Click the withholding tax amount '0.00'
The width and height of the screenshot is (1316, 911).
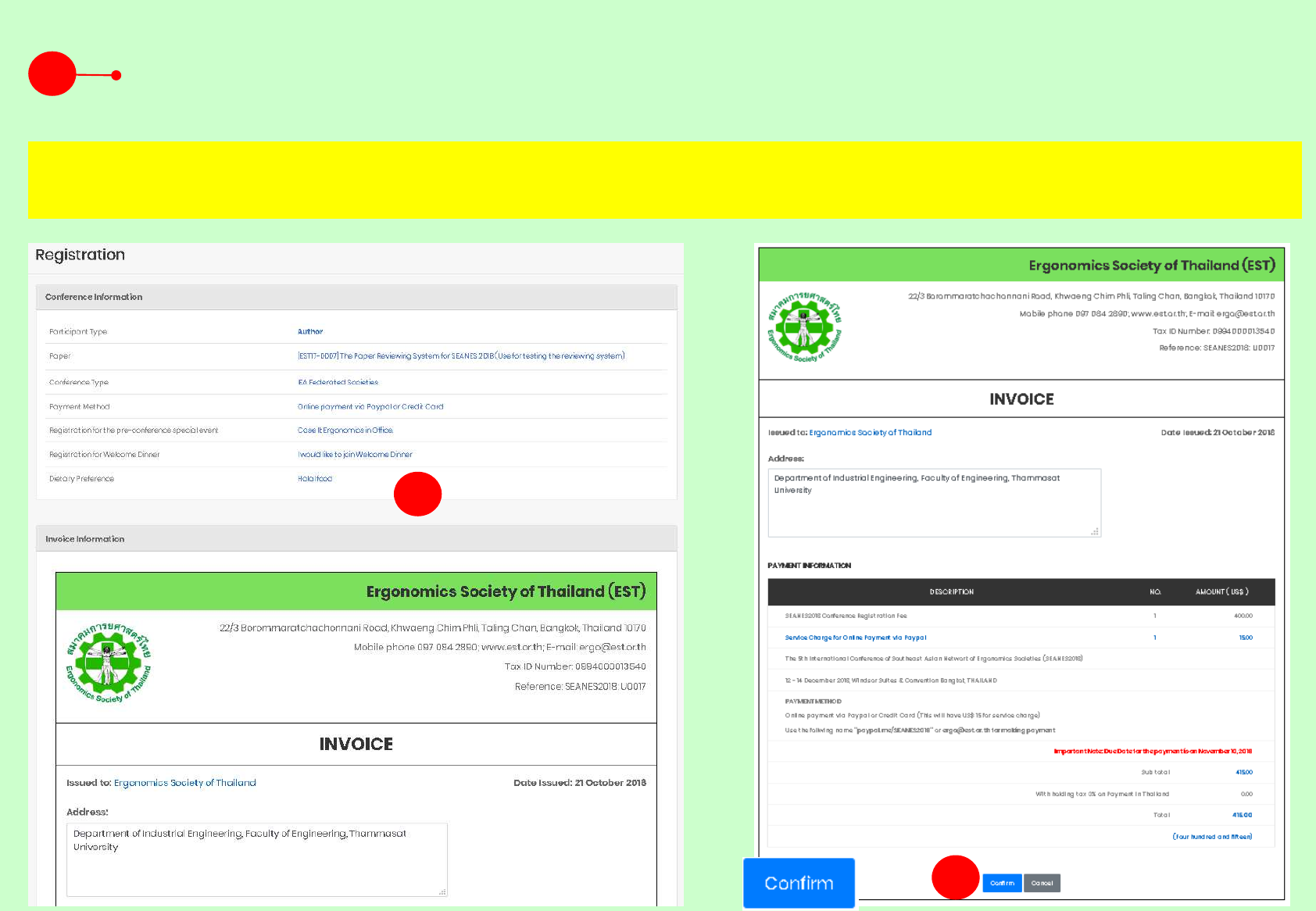(x=1246, y=794)
